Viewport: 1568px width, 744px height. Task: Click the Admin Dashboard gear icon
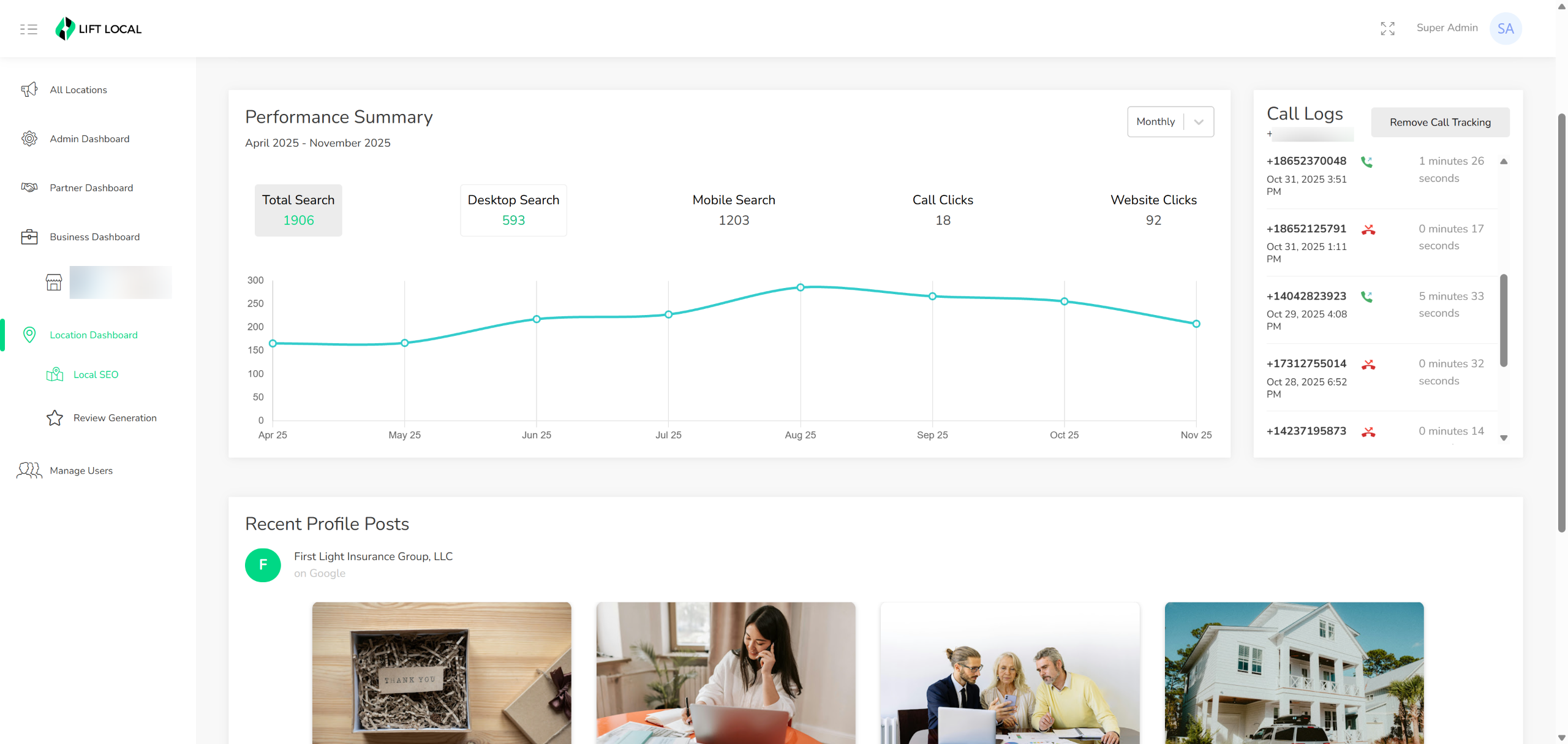[x=29, y=139]
